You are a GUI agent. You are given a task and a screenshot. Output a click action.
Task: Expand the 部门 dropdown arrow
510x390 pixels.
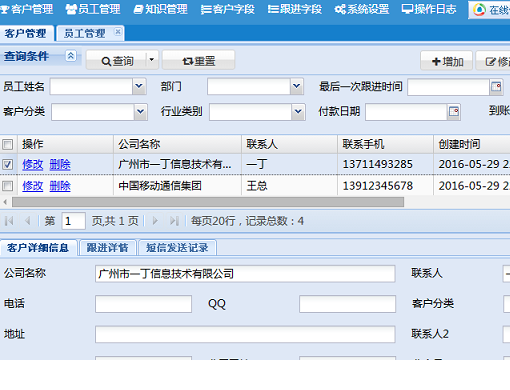pyautogui.click(x=297, y=87)
